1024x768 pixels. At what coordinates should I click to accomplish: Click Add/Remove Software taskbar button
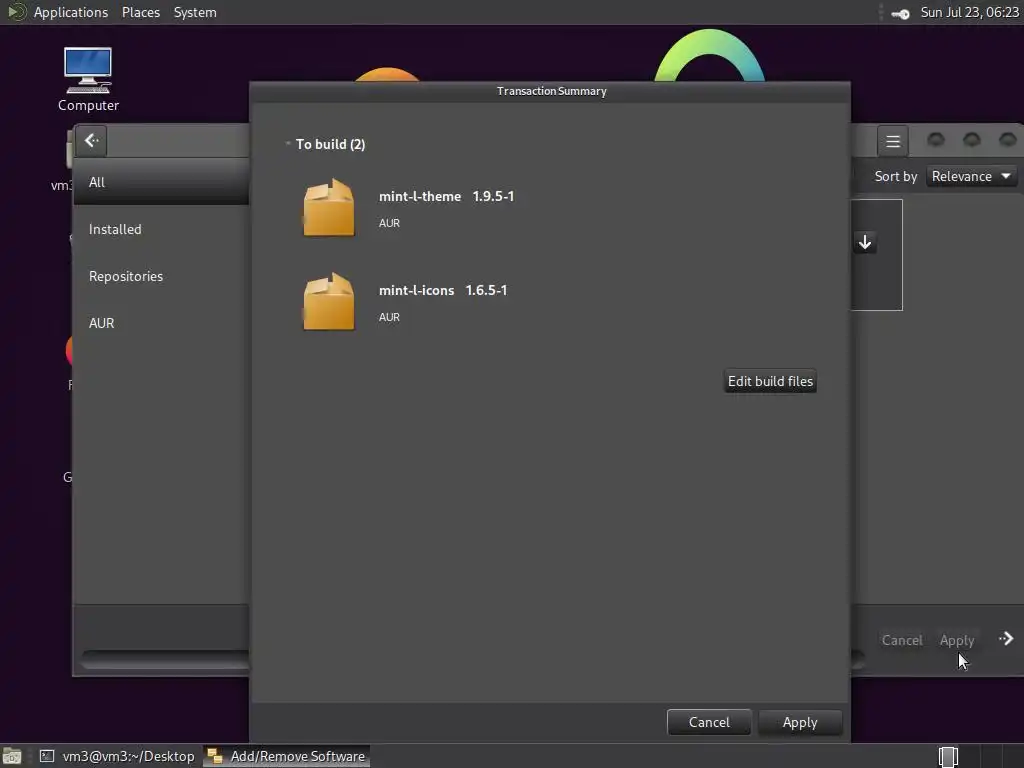pyautogui.click(x=286, y=756)
